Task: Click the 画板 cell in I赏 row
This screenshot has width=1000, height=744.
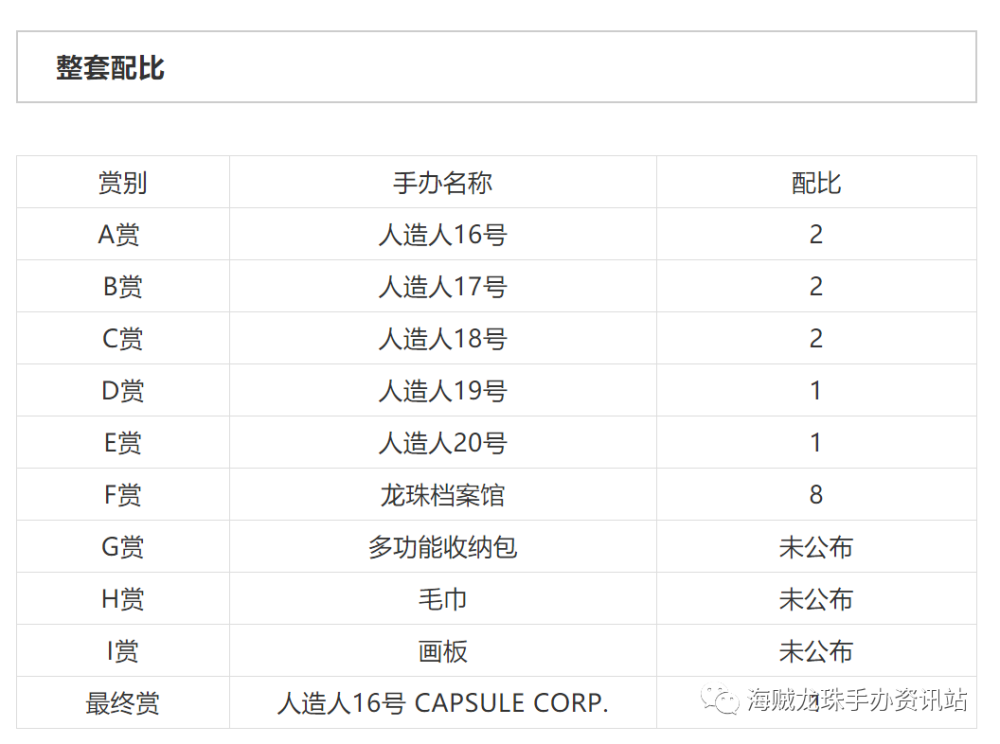Action: click(x=442, y=651)
